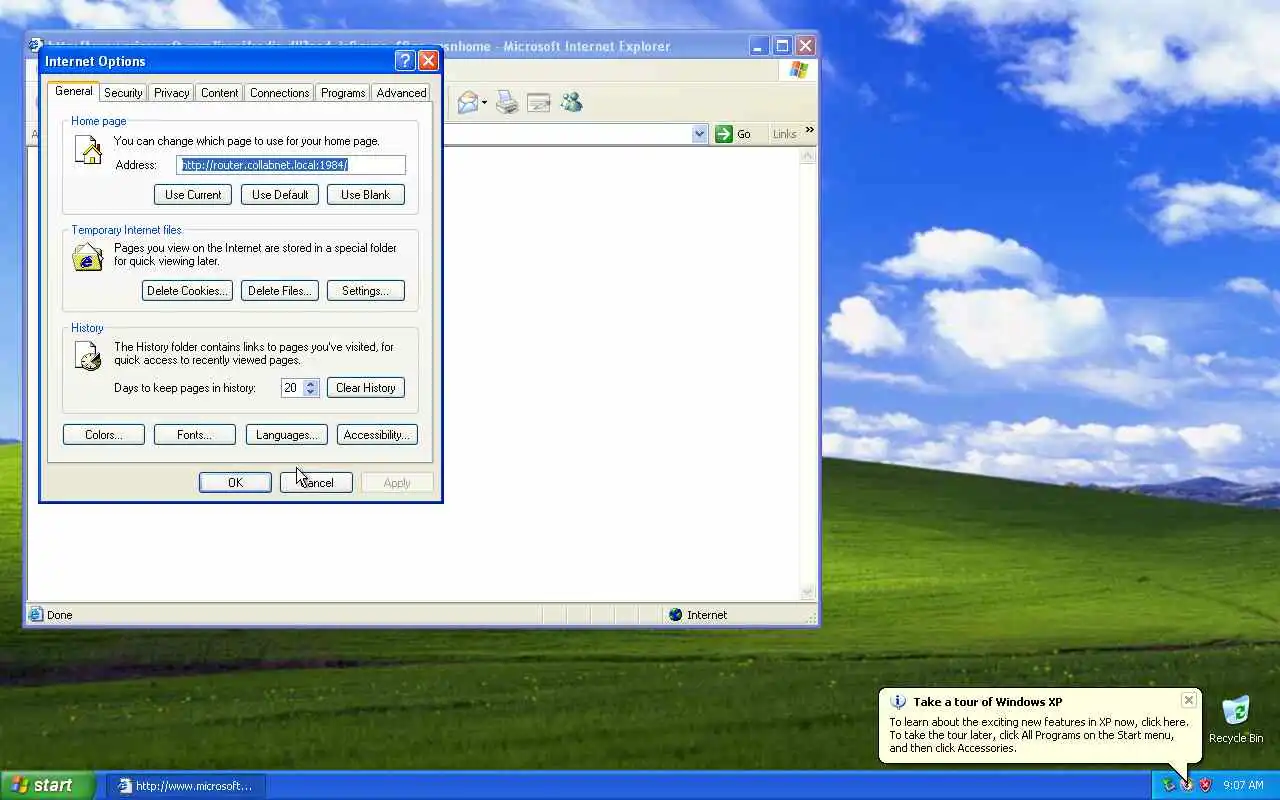Click the microsoft.com taskbar button
1280x800 pixels.
pyautogui.click(x=185, y=786)
